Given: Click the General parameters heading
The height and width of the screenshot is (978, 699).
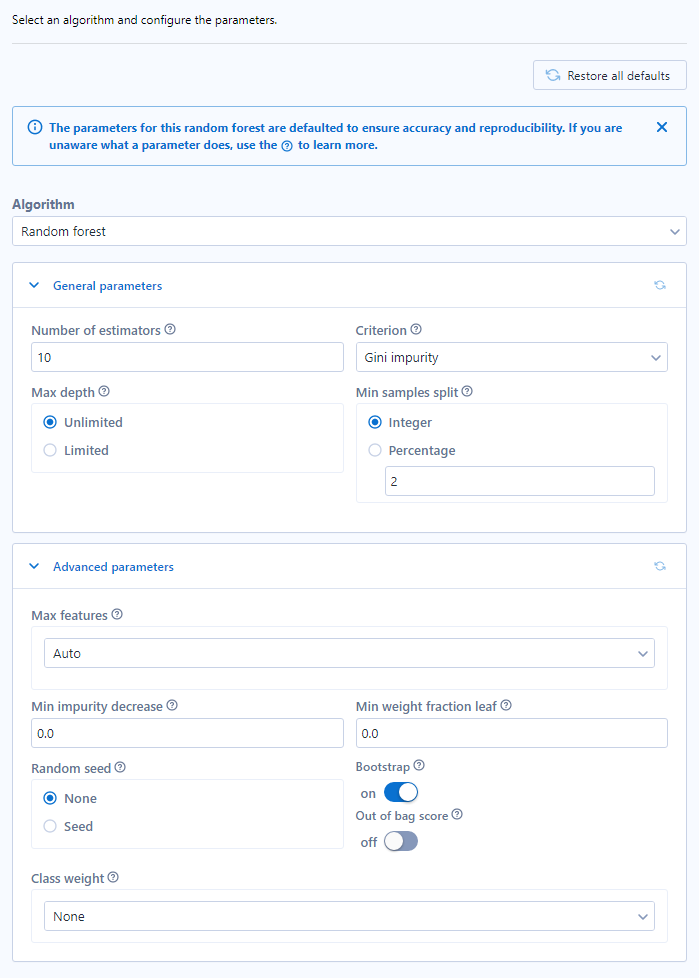Looking at the screenshot, I should point(107,286).
